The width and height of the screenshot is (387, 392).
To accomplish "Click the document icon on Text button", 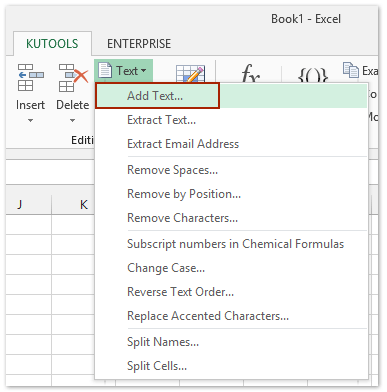I will (105, 70).
